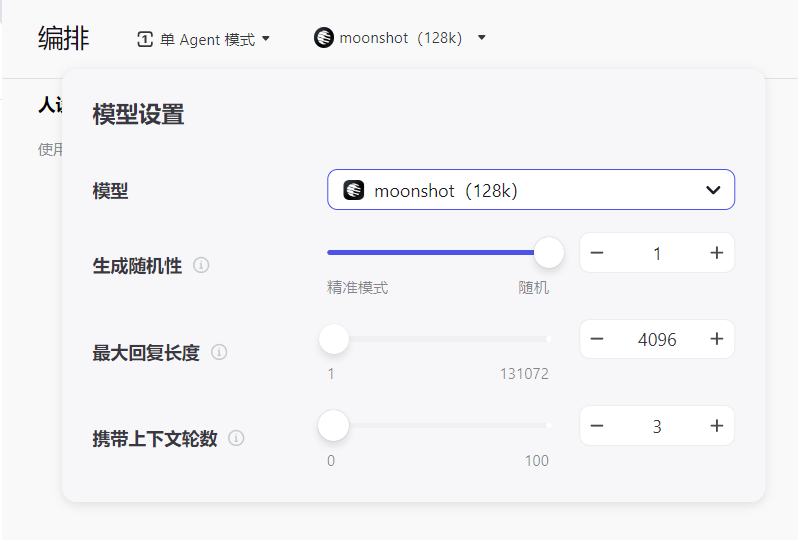798x540 pixels.
Task: Click the info icon beside 生成随机性
Action: point(201,266)
